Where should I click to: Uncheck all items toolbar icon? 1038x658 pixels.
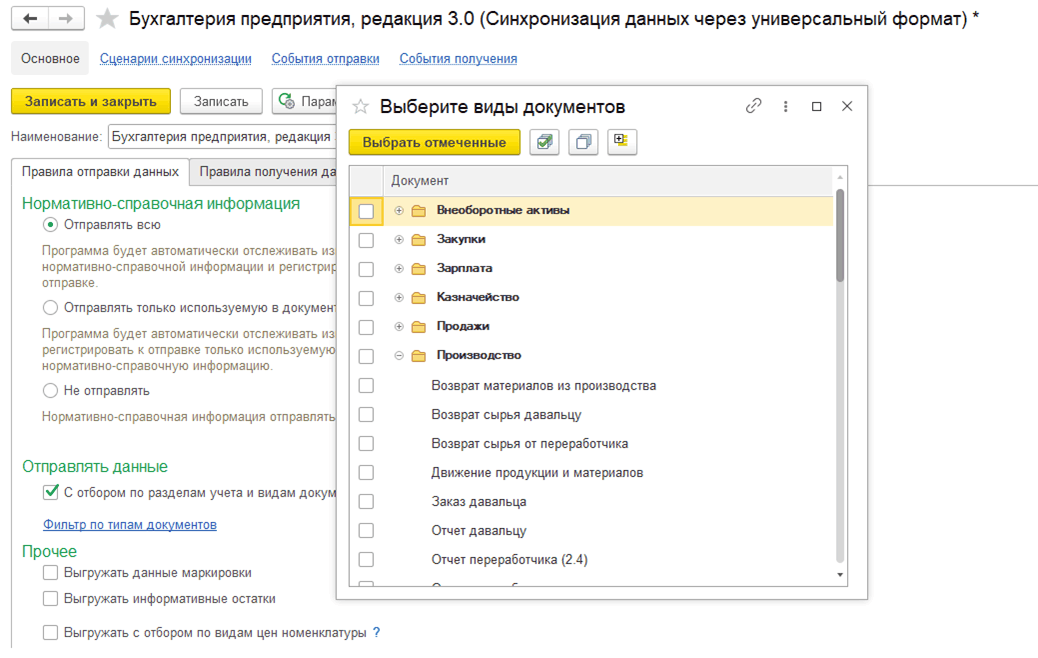pyautogui.click(x=583, y=142)
